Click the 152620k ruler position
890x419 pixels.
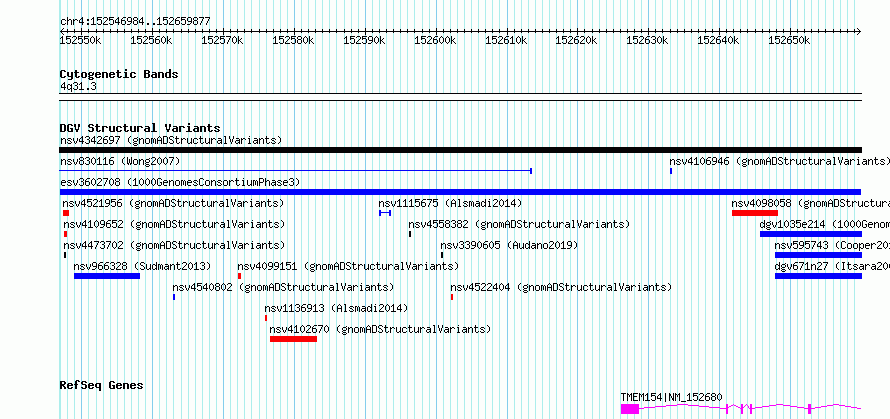[577, 40]
